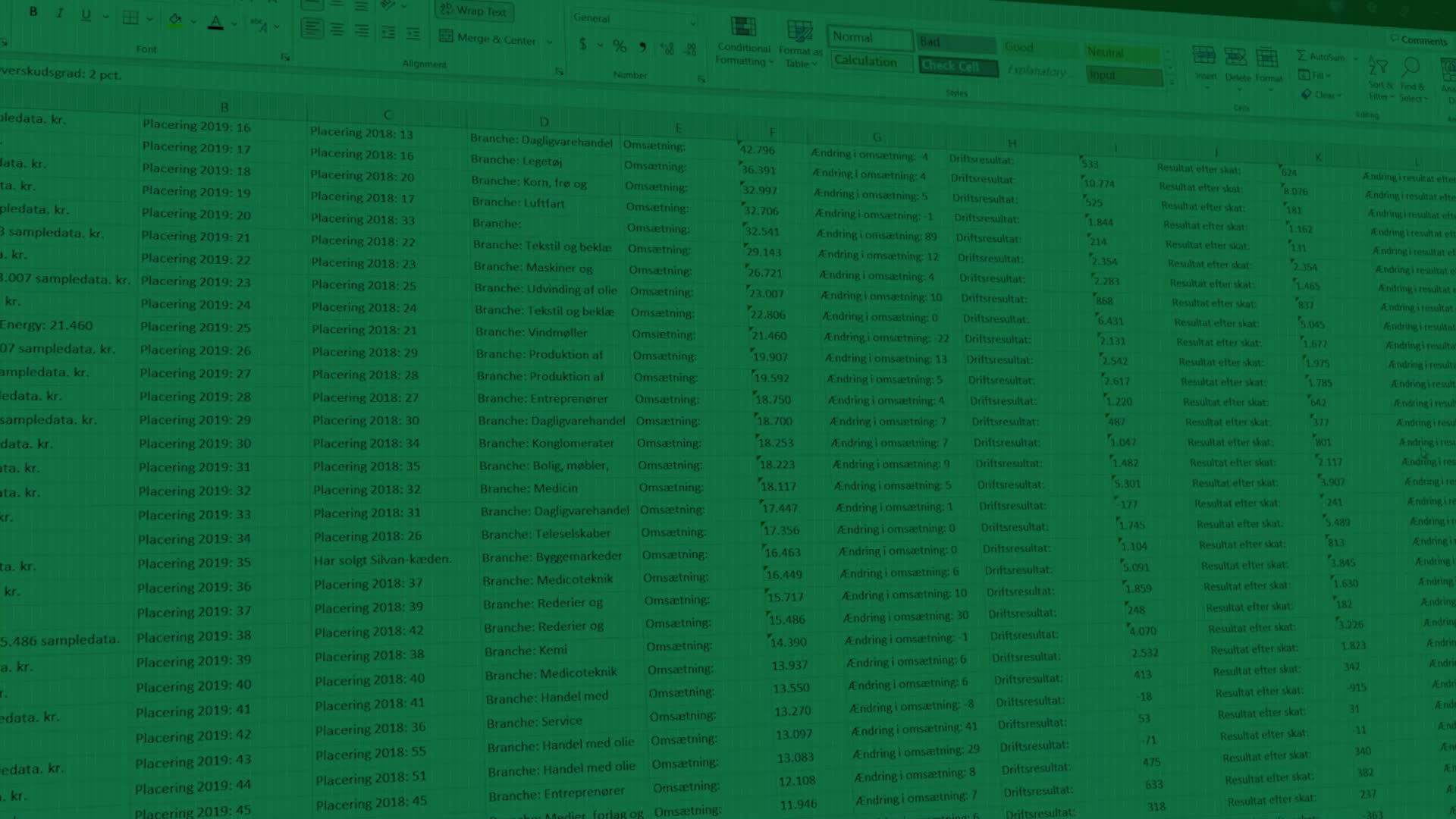Viewport: 1456px width, 819px height.
Task: Select cell "Har solgt Silvan-kæden."
Action: 382,560
